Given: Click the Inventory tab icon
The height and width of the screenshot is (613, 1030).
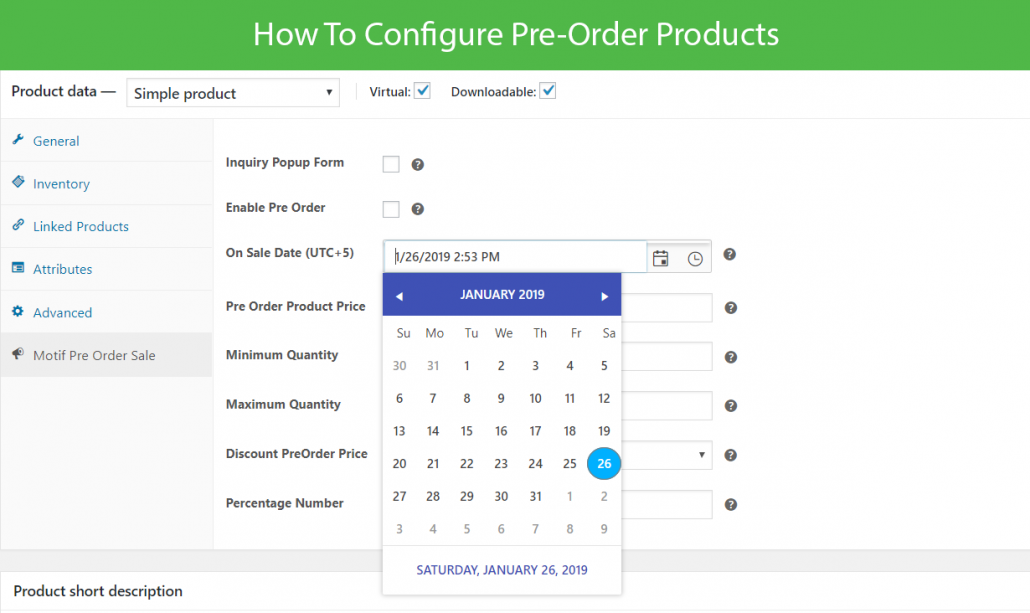Looking at the screenshot, I should click(17, 183).
